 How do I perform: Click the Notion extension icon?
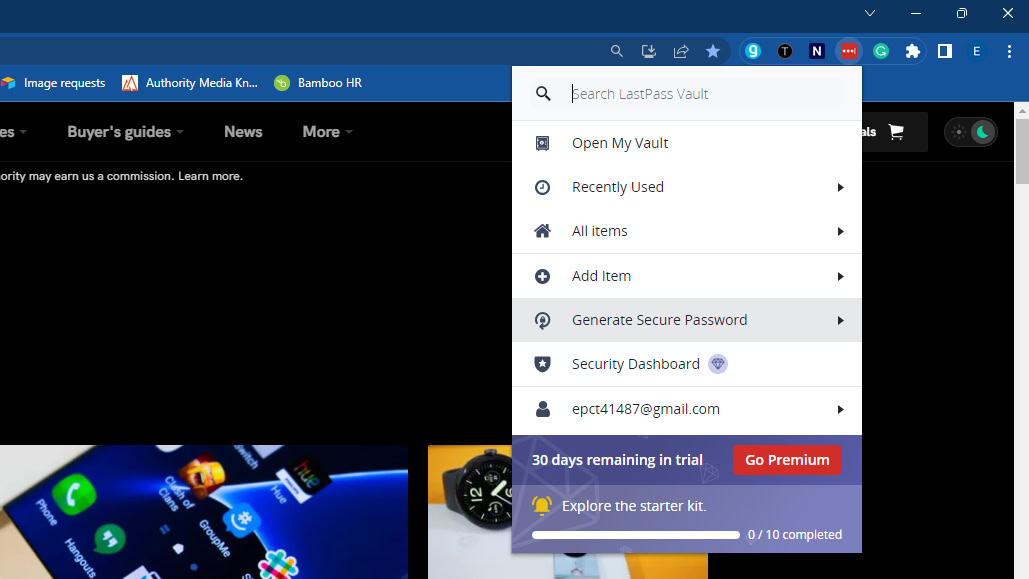[817, 51]
